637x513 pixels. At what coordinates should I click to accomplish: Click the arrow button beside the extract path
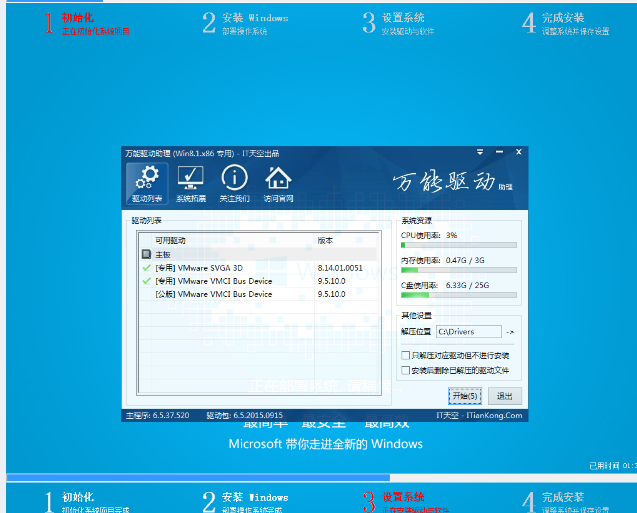509,332
